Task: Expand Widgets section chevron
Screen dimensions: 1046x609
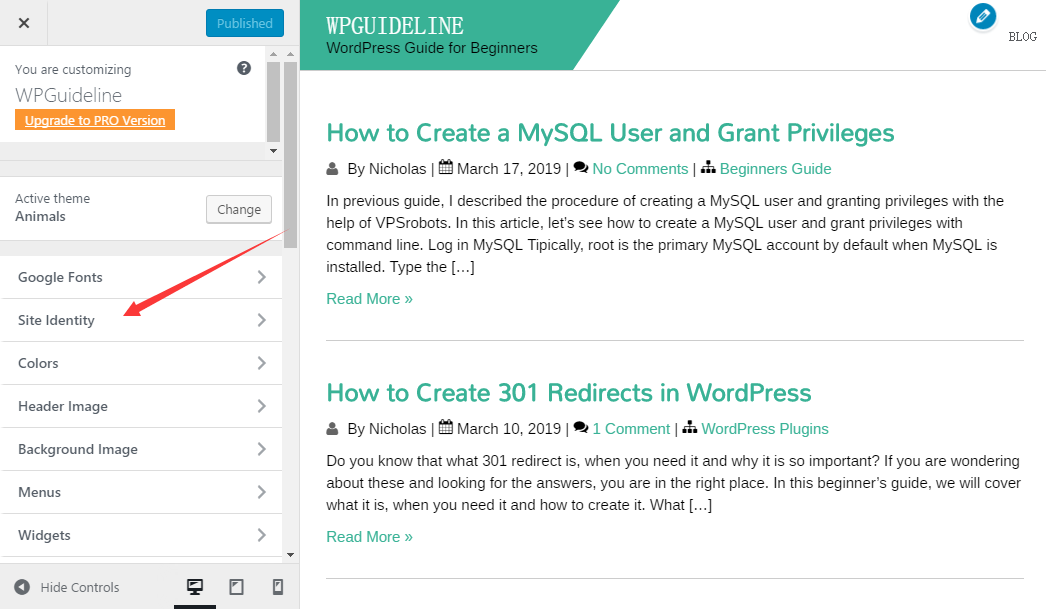Action: pos(262,536)
